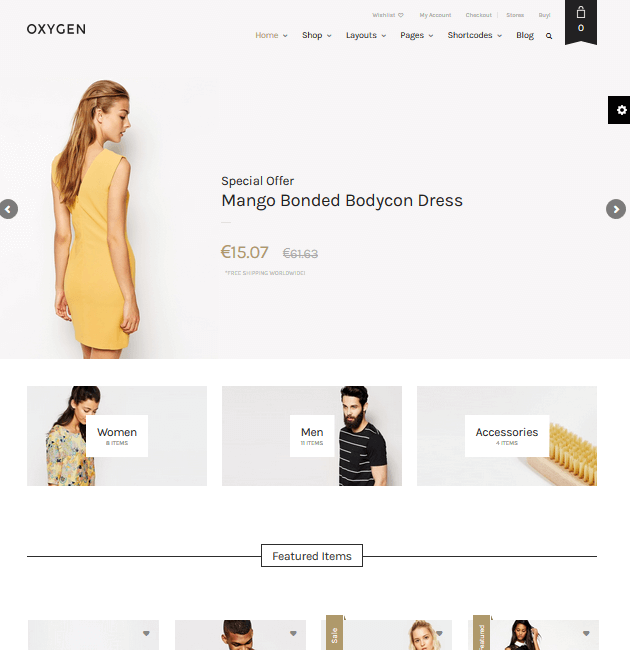Viewport: 630px width, 650px height.
Task: Open the shopping bag cart
Action: pos(581,21)
